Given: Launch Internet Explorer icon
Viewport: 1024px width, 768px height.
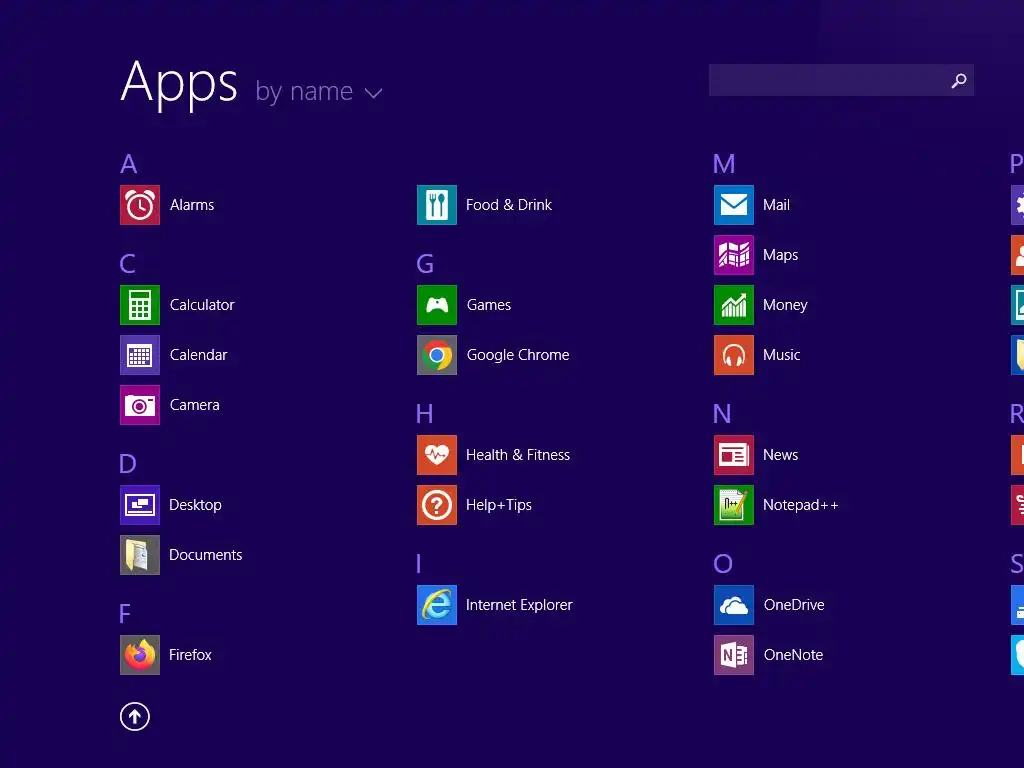Looking at the screenshot, I should coord(437,605).
